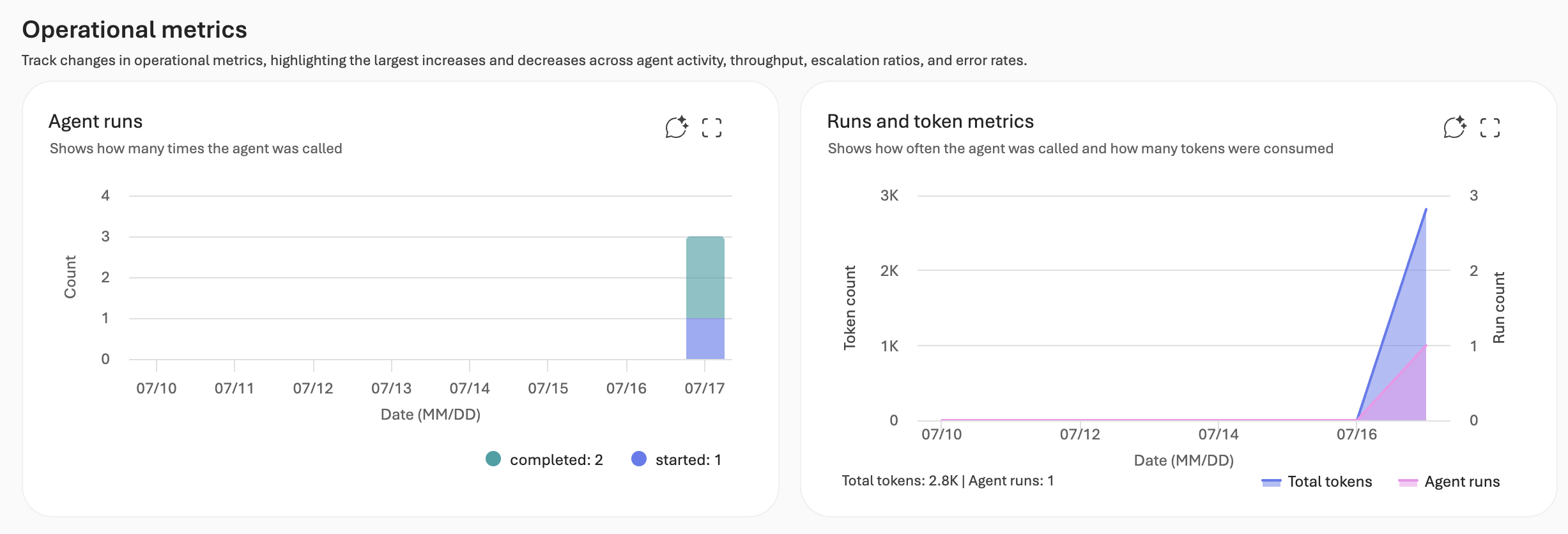Click the Agent runs card title
1568x534 pixels.
(96, 121)
